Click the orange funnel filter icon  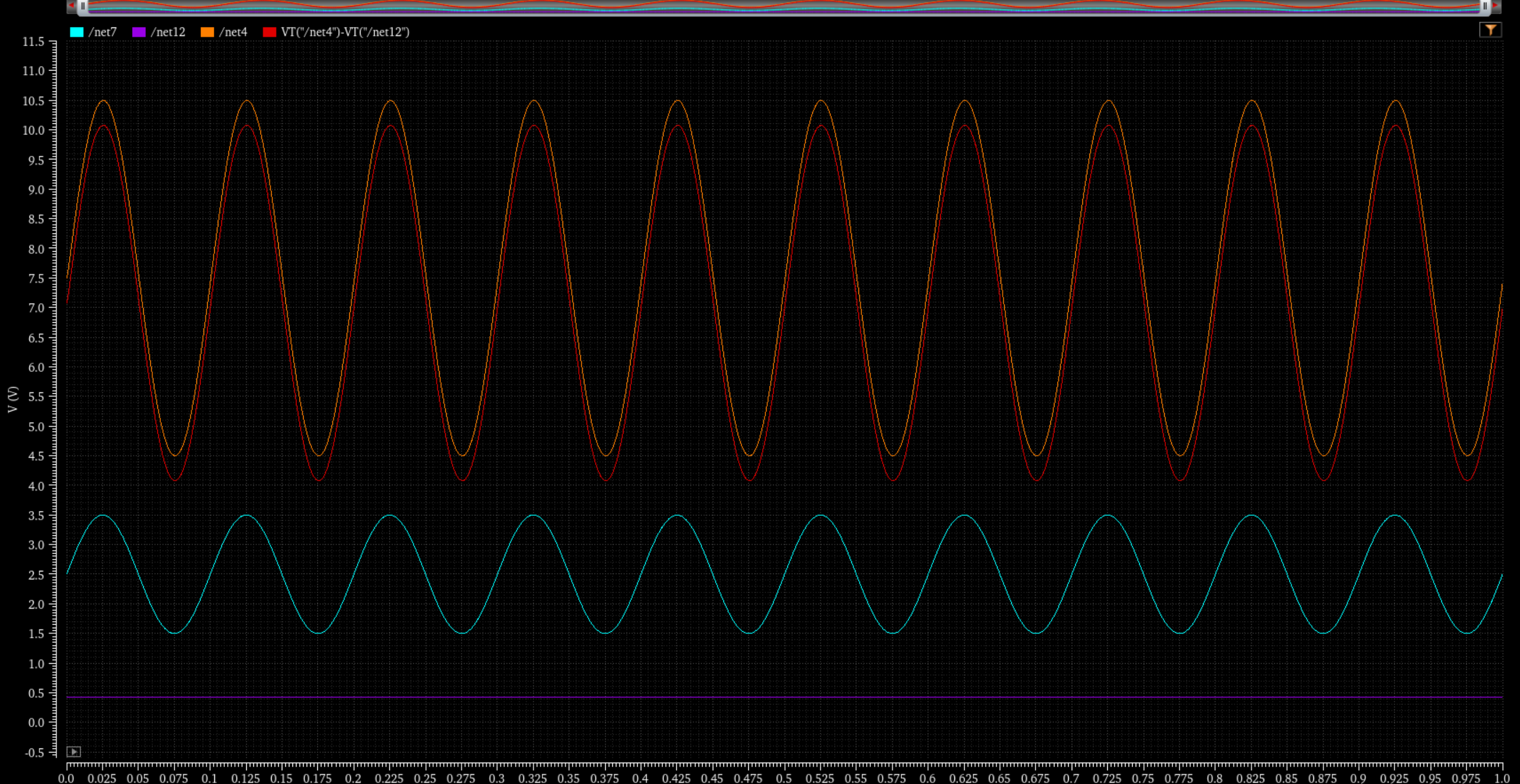[1491, 29]
